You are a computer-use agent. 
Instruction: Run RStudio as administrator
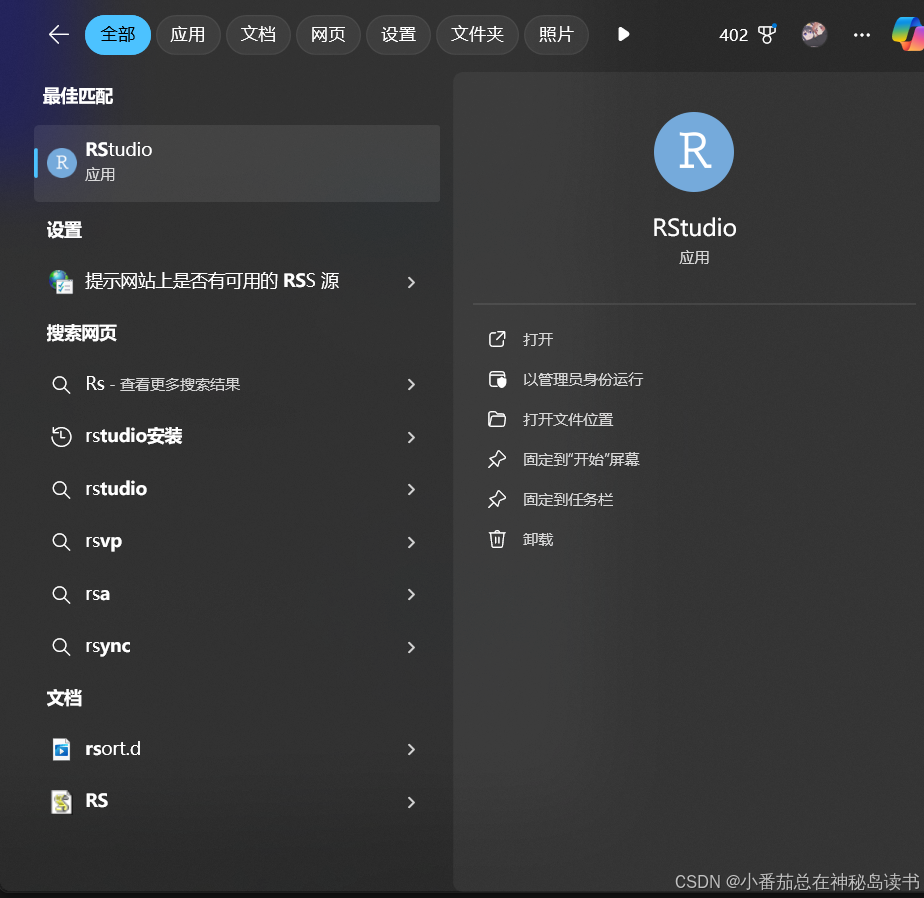[x=582, y=379]
